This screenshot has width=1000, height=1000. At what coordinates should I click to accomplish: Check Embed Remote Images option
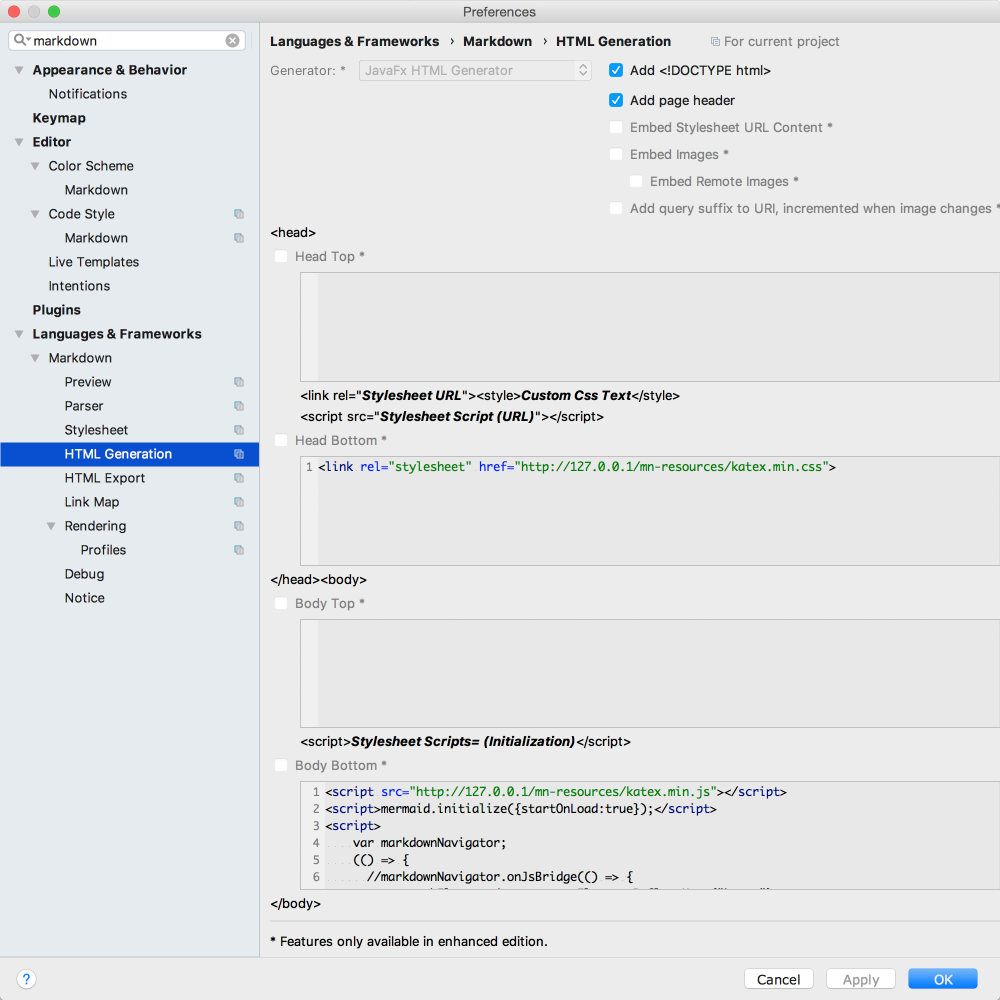[x=636, y=181]
